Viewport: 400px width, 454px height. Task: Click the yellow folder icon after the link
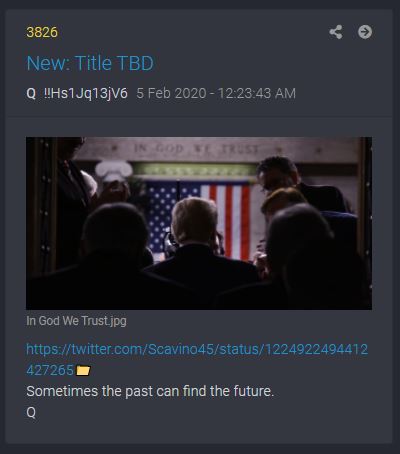[x=83, y=370]
